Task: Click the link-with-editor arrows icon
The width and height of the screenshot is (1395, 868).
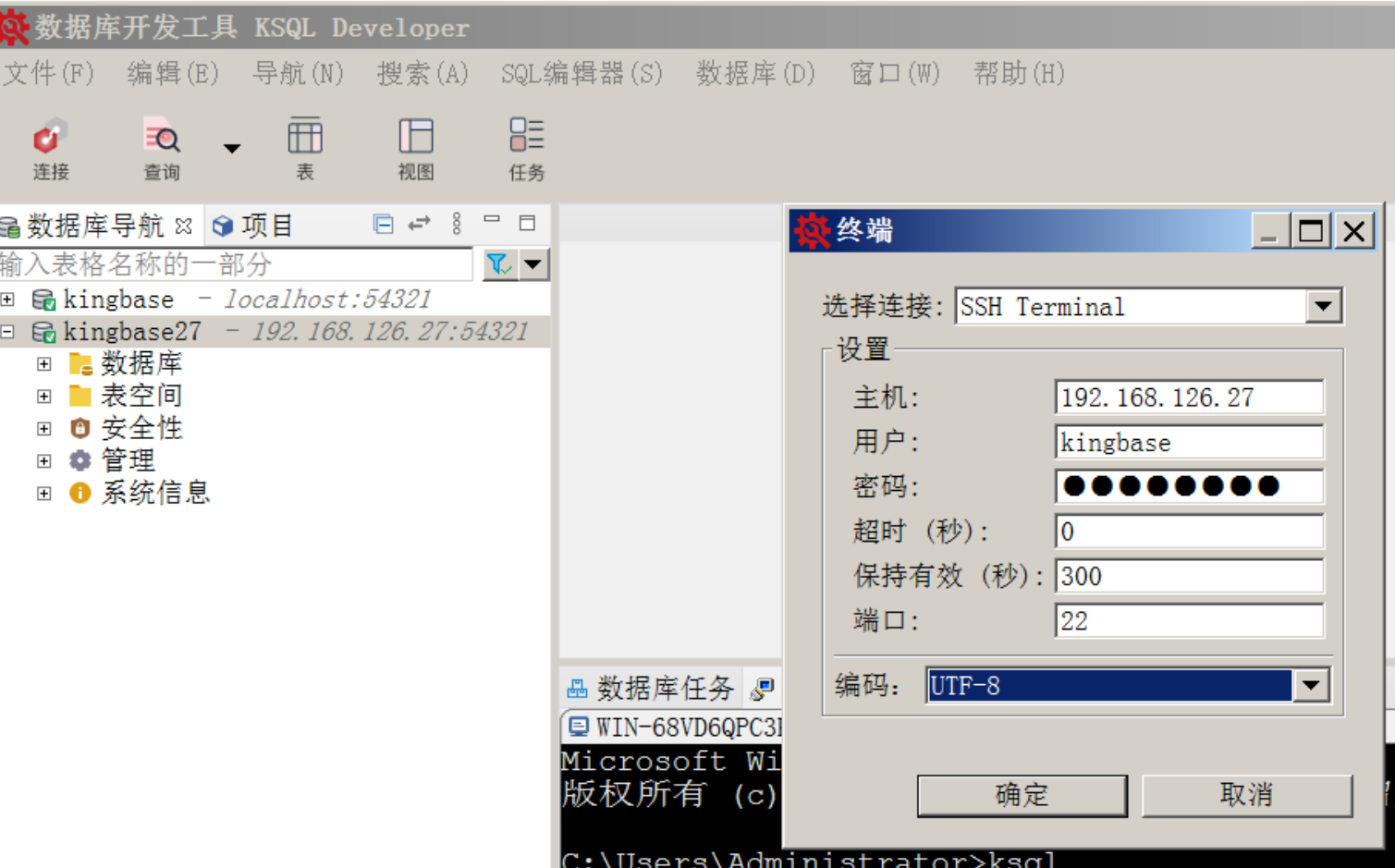Action: point(419,223)
